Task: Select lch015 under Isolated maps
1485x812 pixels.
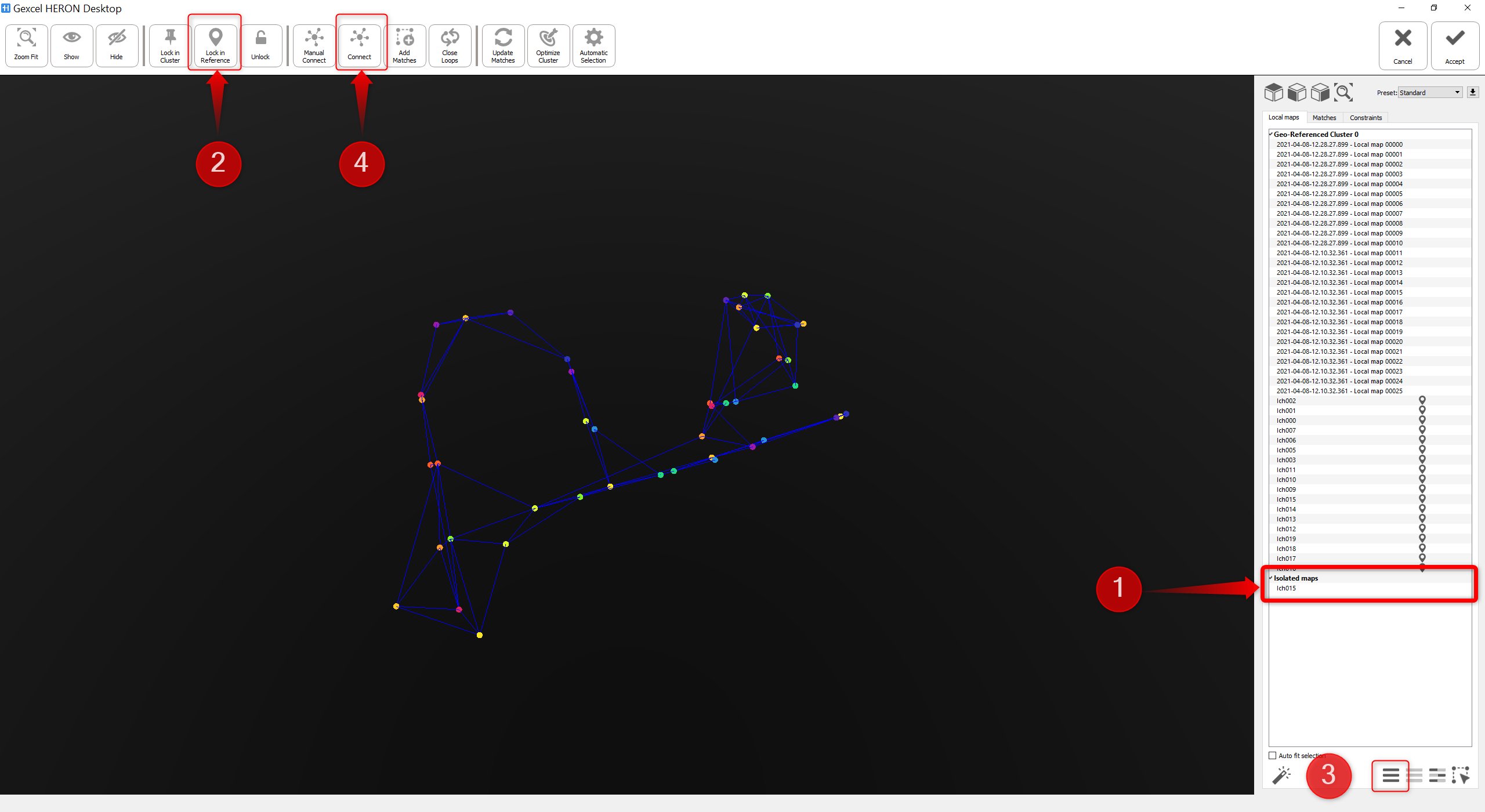Action: (1286, 588)
